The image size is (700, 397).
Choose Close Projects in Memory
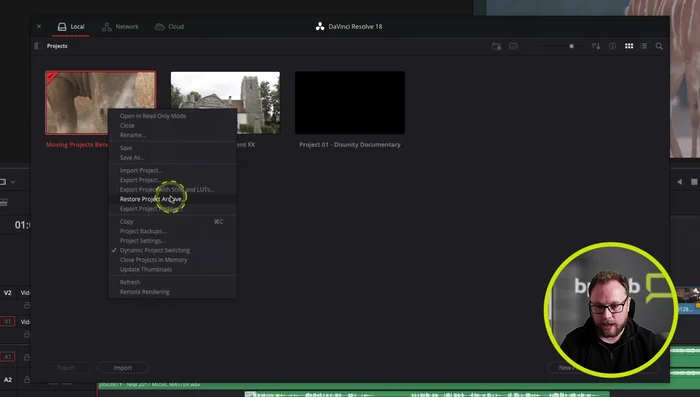153,260
